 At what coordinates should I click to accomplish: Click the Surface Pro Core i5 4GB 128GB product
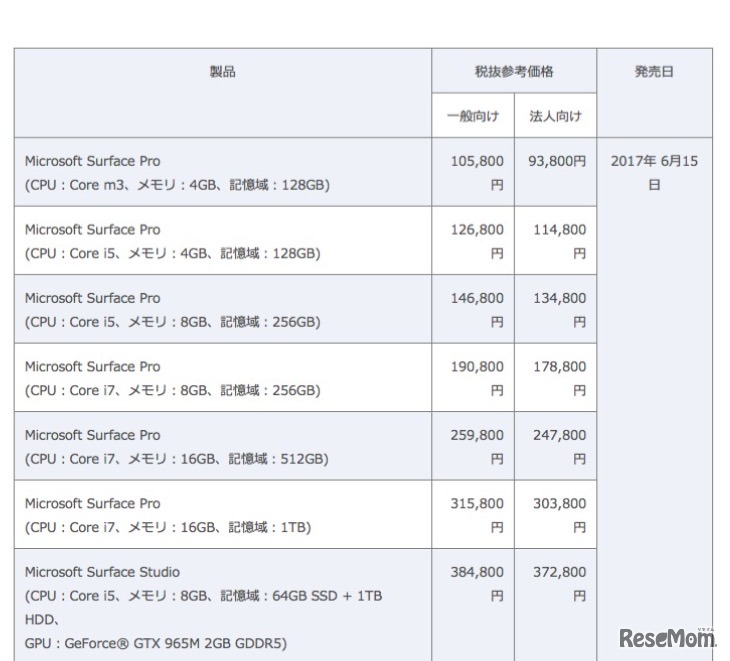(172, 241)
